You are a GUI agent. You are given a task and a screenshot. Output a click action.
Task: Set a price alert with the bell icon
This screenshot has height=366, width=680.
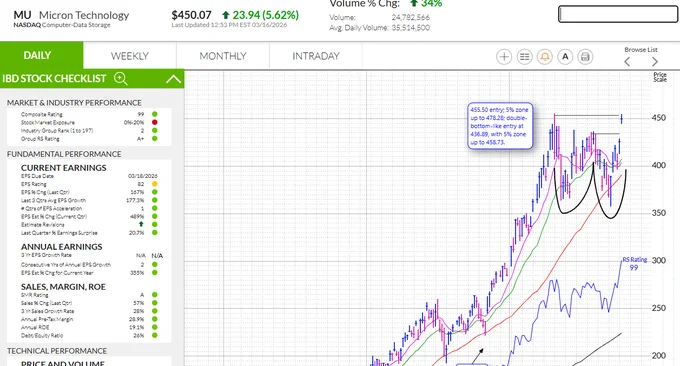coord(545,57)
